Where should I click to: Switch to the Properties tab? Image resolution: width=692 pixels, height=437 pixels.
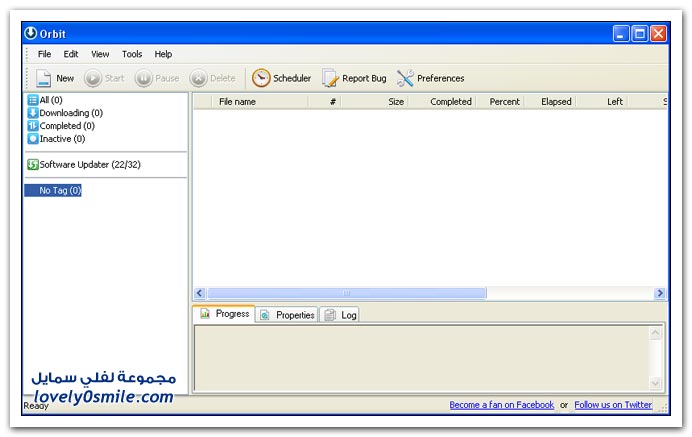(x=287, y=315)
